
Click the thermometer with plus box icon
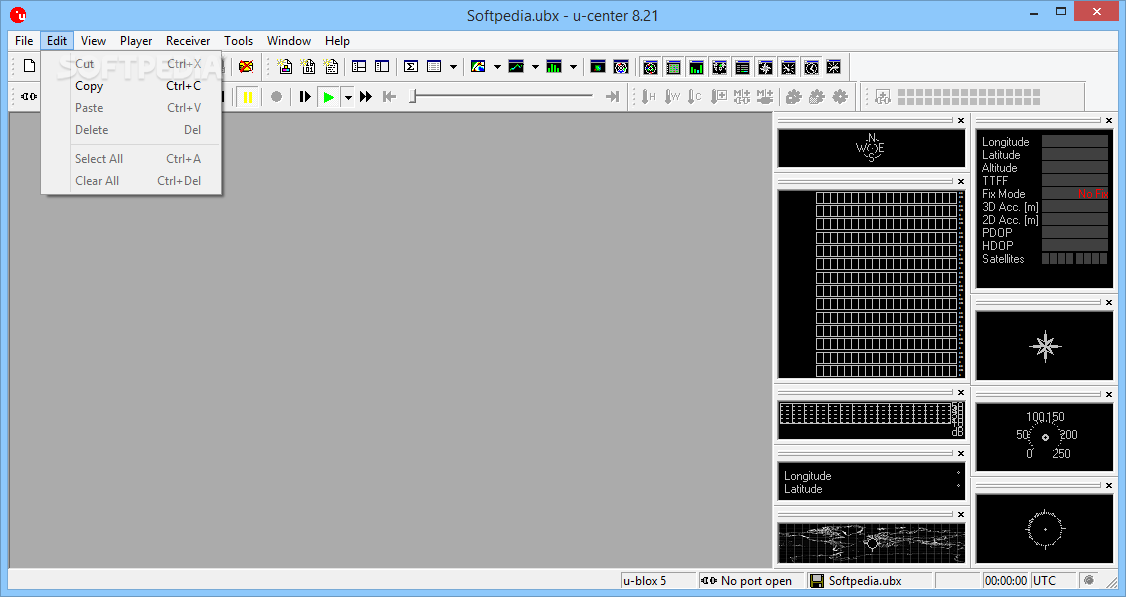coord(719,96)
